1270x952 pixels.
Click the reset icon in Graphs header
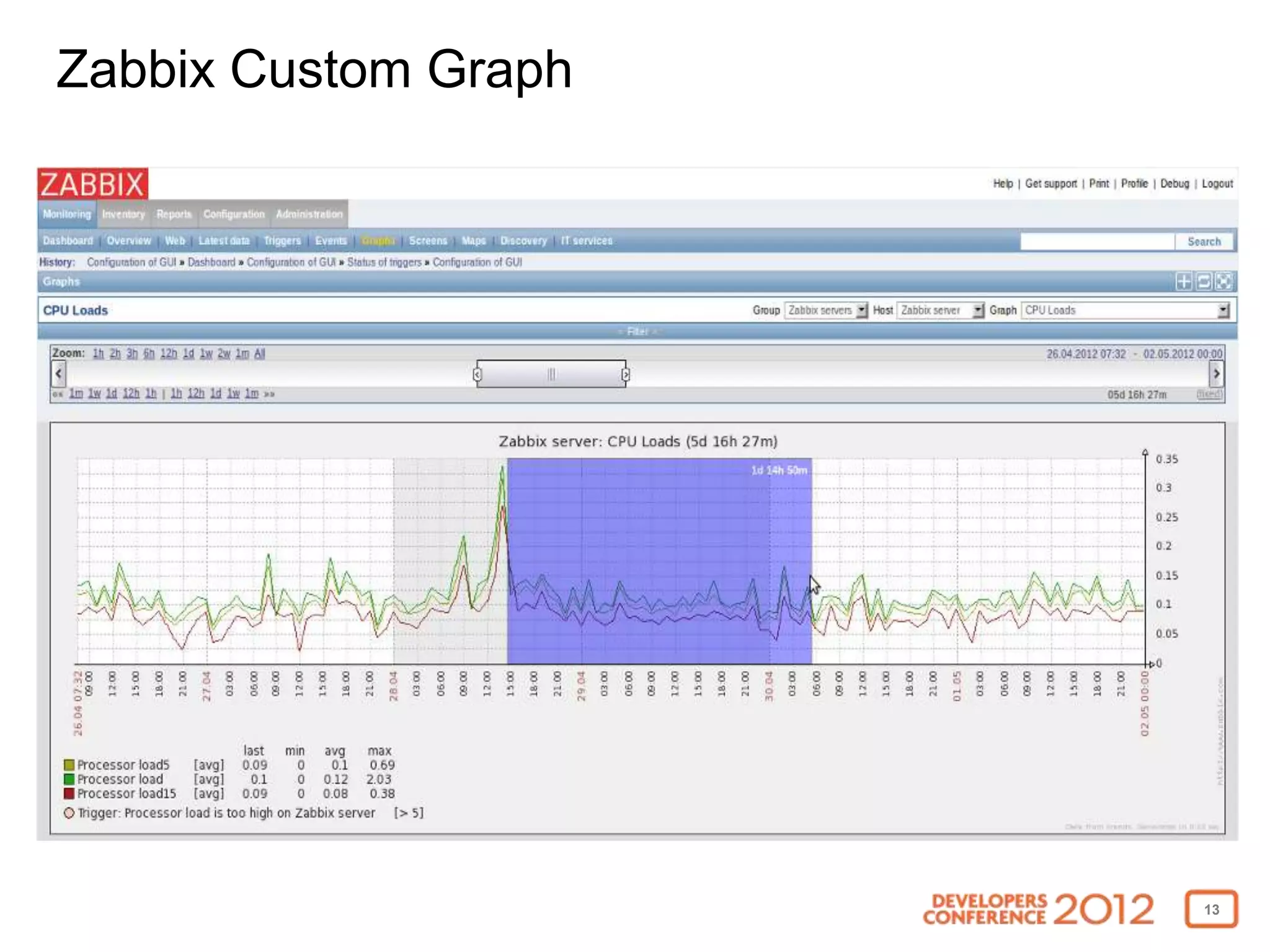1204,282
